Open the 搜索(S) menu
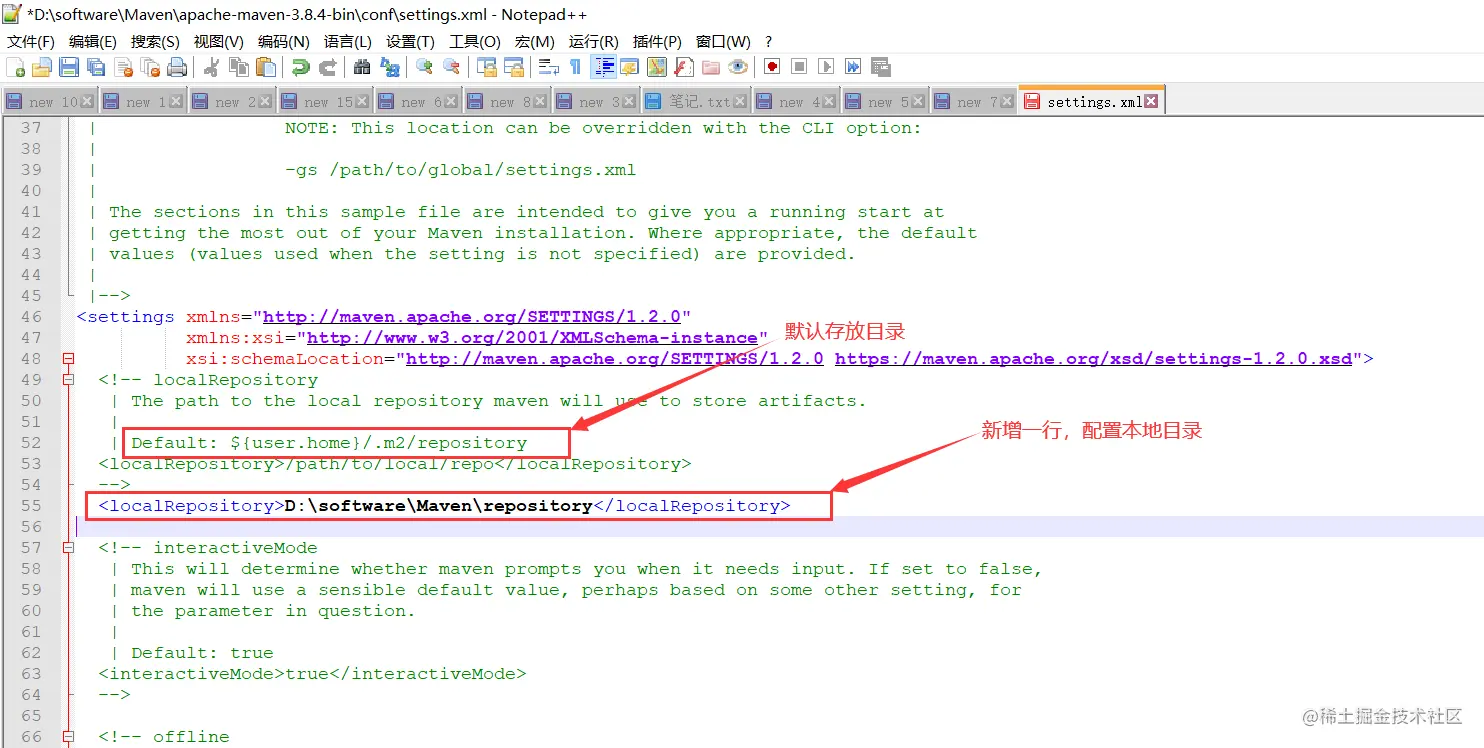 155,41
